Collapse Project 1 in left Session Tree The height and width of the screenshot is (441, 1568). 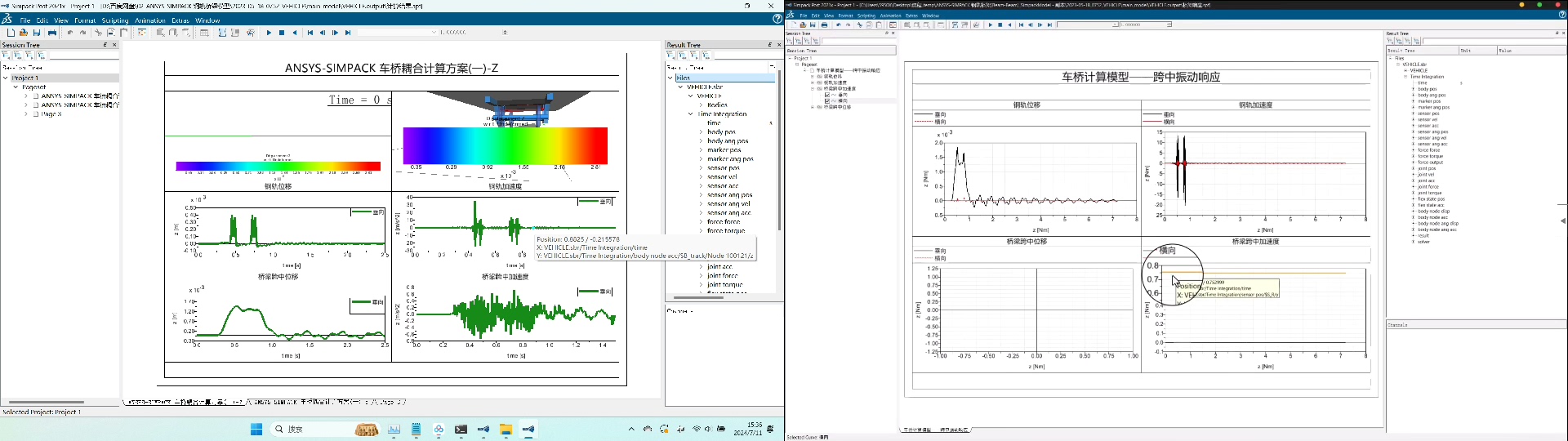[x=6, y=78]
